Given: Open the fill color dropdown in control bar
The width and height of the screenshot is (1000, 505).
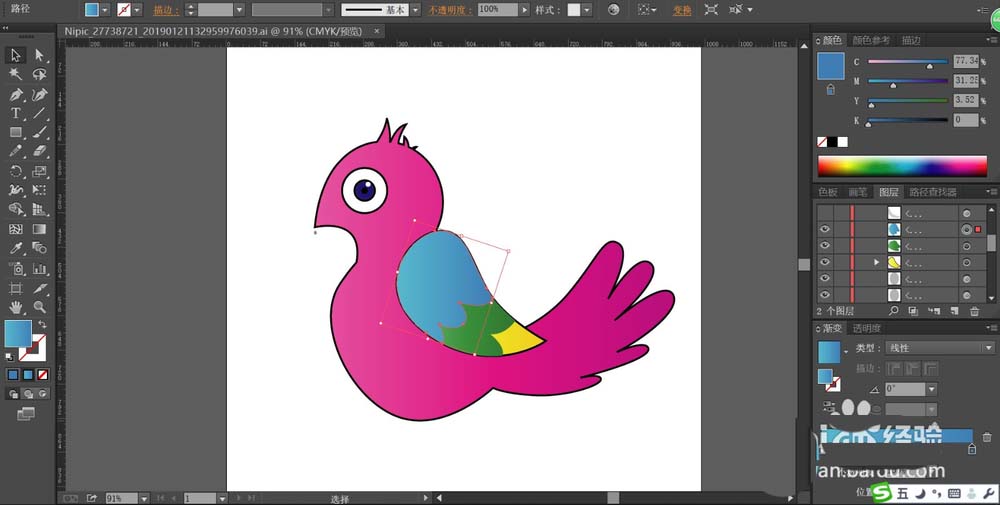Looking at the screenshot, I should [x=105, y=10].
